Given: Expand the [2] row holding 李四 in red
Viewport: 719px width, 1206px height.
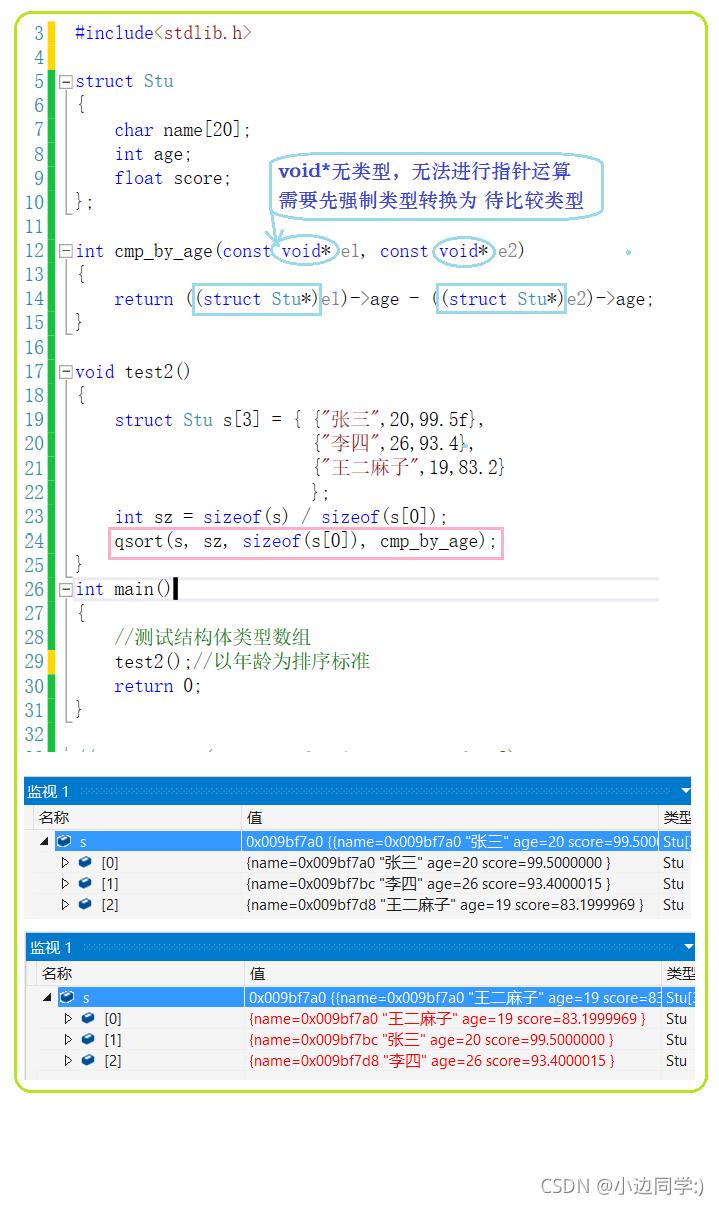Looking at the screenshot, I should [68, 1061].
